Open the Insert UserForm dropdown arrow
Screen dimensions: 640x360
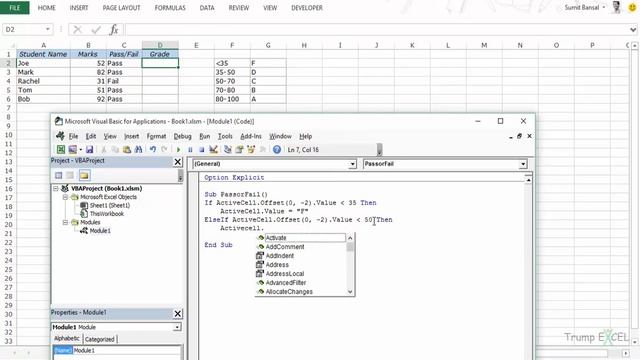[80, 150]
